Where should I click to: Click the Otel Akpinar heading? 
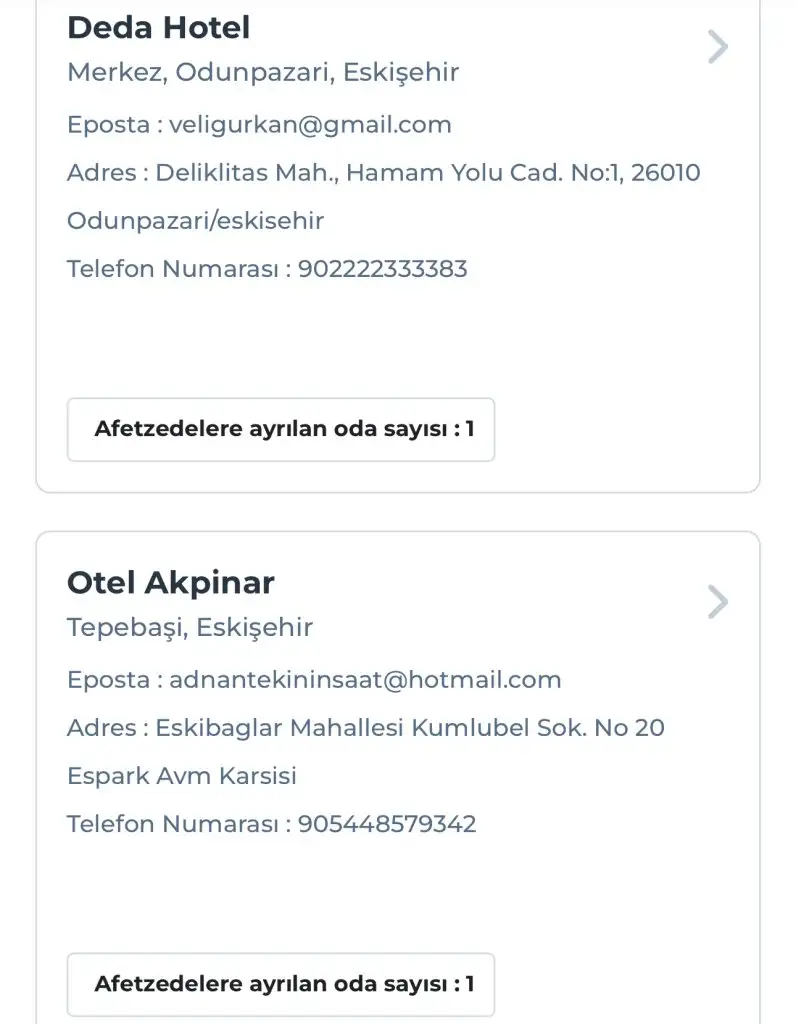pyautogui.click(x=170, y=583)
